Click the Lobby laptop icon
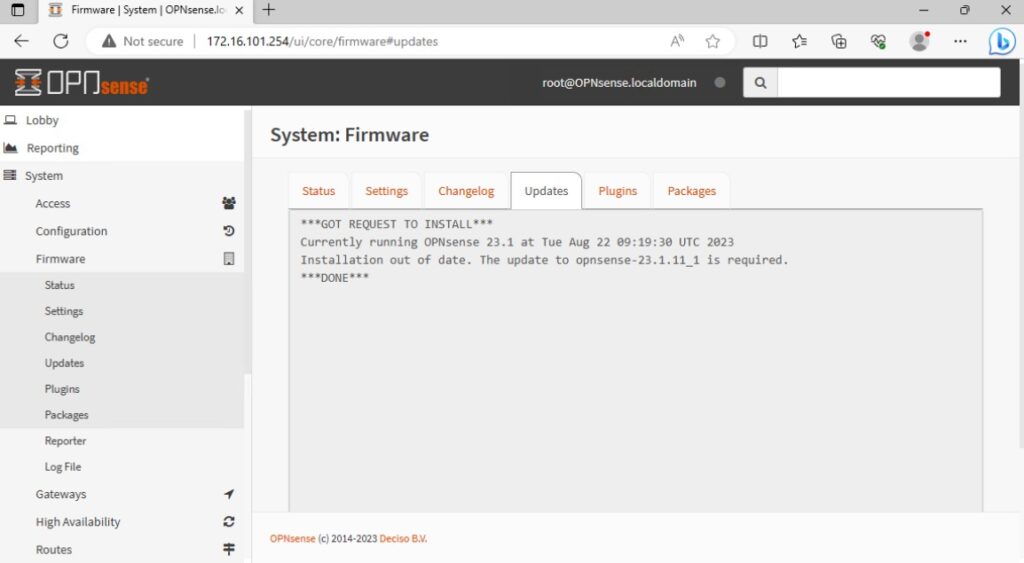The height and width of the screenshot is (563, 1024). pos(10,120)
